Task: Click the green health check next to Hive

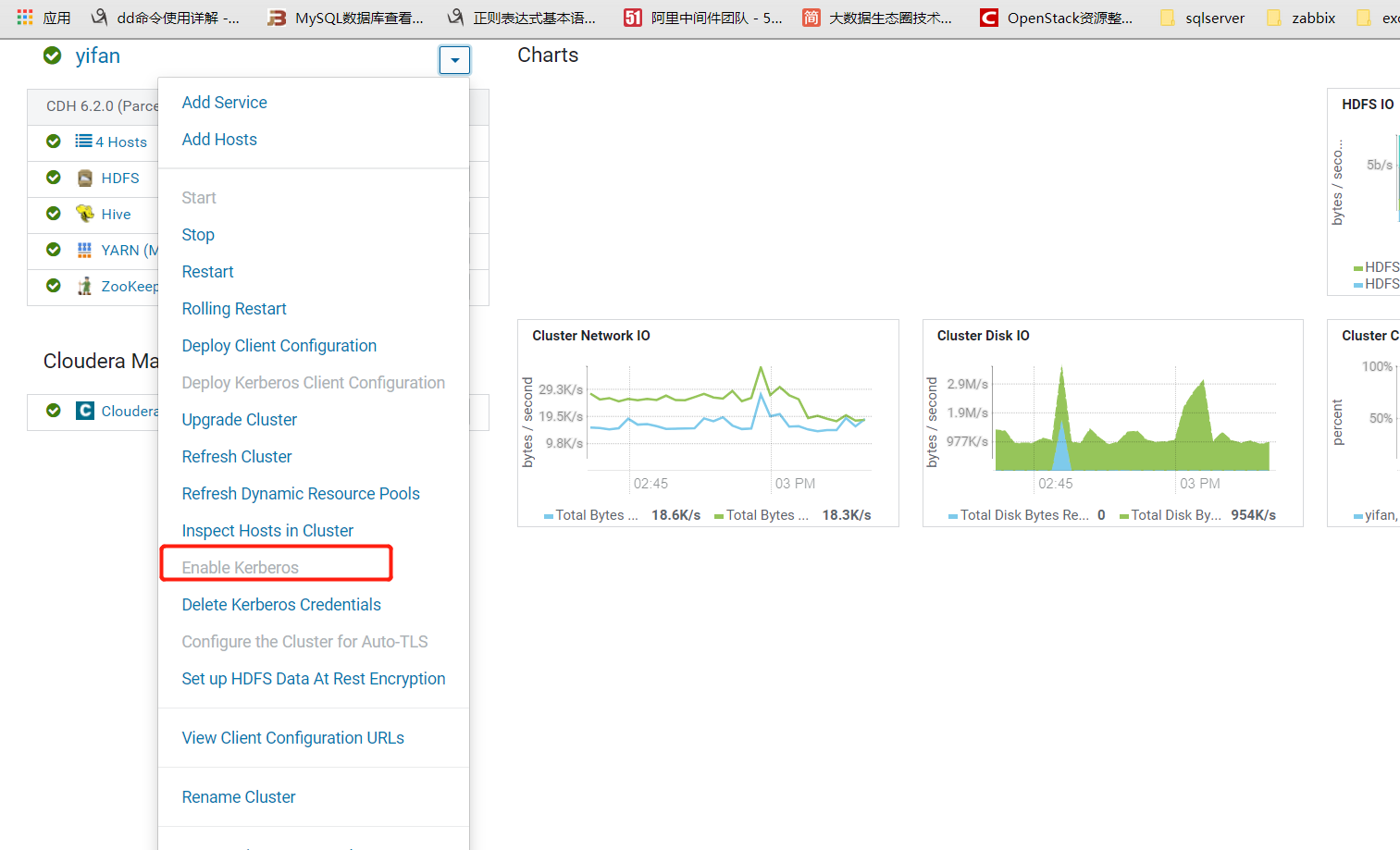Action: pyautogui.click(x=54, y=214)
